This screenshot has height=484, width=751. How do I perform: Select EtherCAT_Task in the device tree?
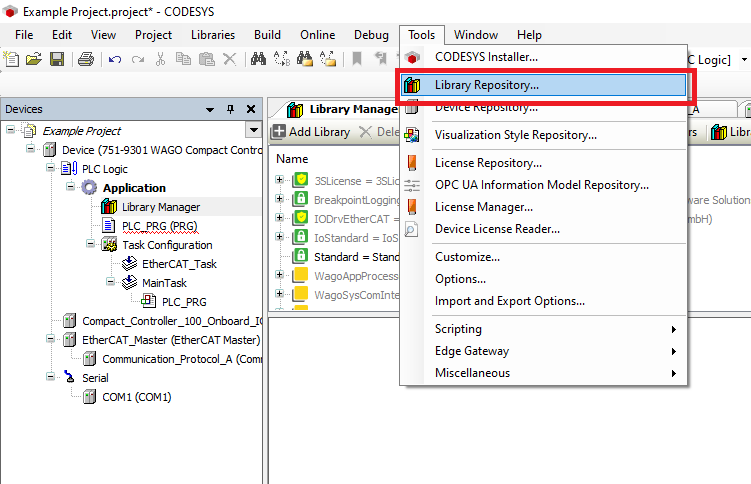pyautogui.click(x=178, y=264)
